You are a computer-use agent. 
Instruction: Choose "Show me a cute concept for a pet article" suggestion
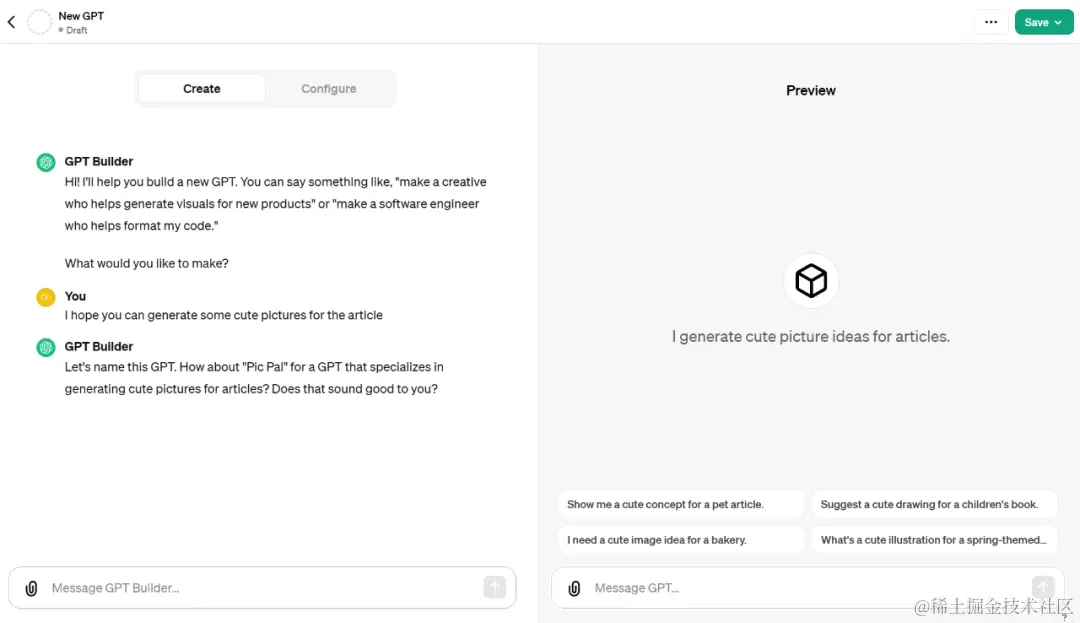tap(681, 504)
